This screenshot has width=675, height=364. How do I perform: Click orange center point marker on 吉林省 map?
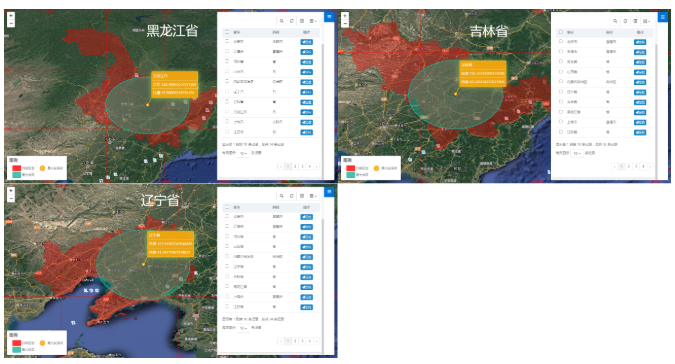pyautogui.click(x=455, y=93)
